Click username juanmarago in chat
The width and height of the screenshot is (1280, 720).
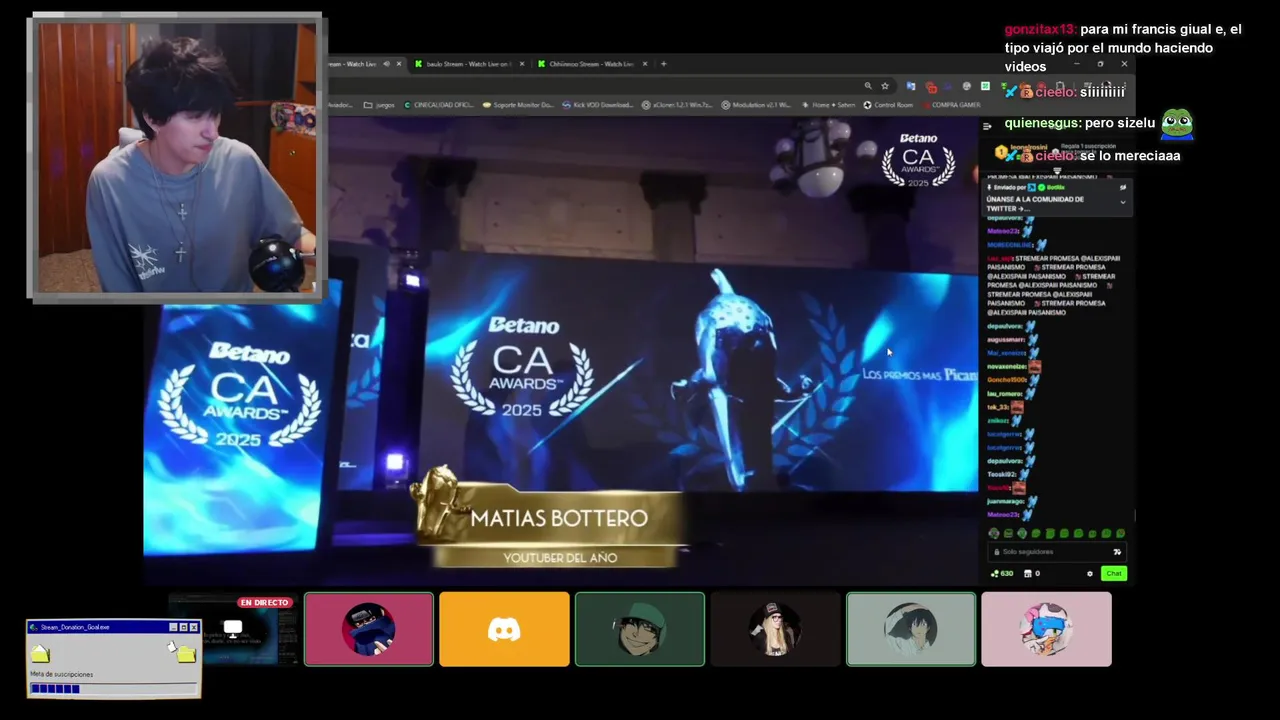[x=1005, y=502]
